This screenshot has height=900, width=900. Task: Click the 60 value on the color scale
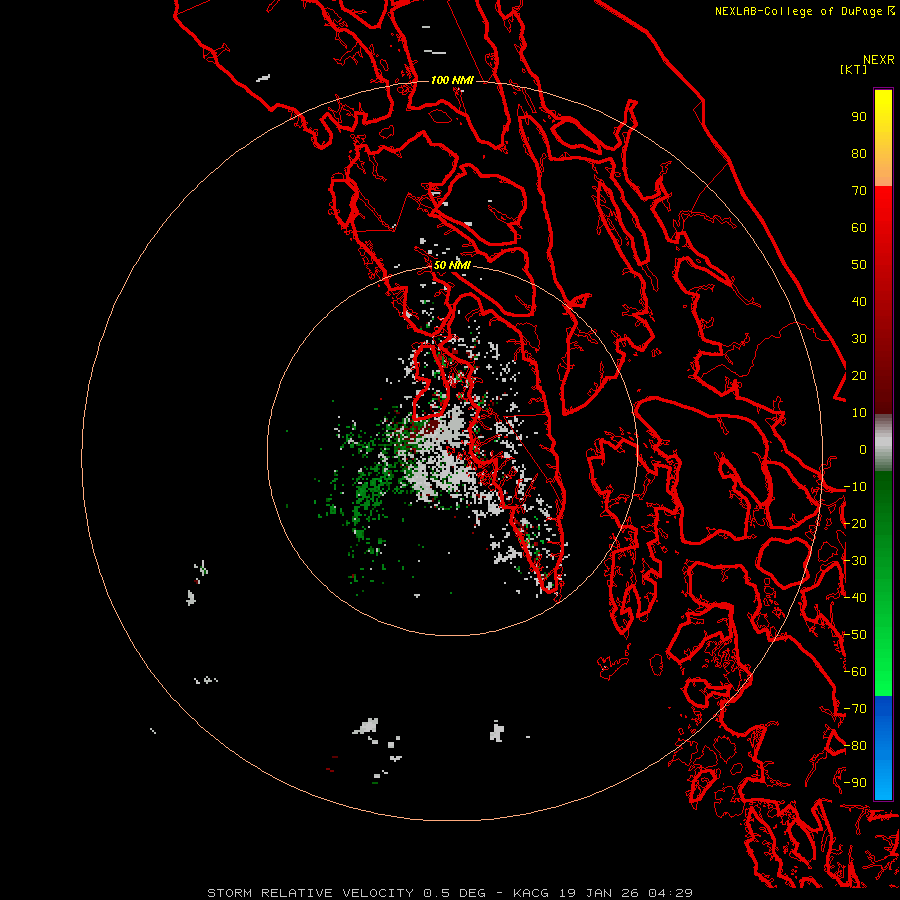pos(859,228)
